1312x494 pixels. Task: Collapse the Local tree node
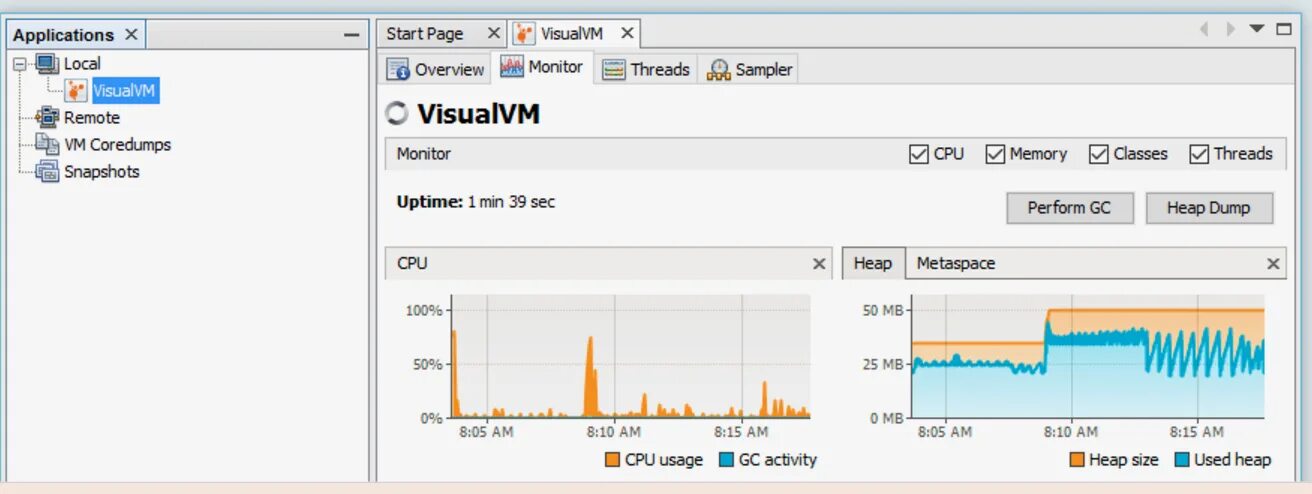tap(21, 64)
